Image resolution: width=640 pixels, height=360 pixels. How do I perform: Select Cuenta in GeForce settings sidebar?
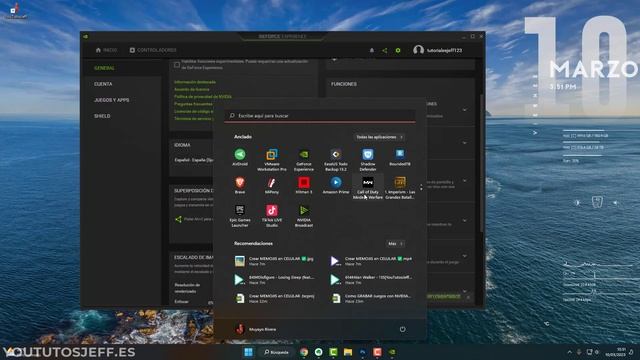[x=103, y=84]
